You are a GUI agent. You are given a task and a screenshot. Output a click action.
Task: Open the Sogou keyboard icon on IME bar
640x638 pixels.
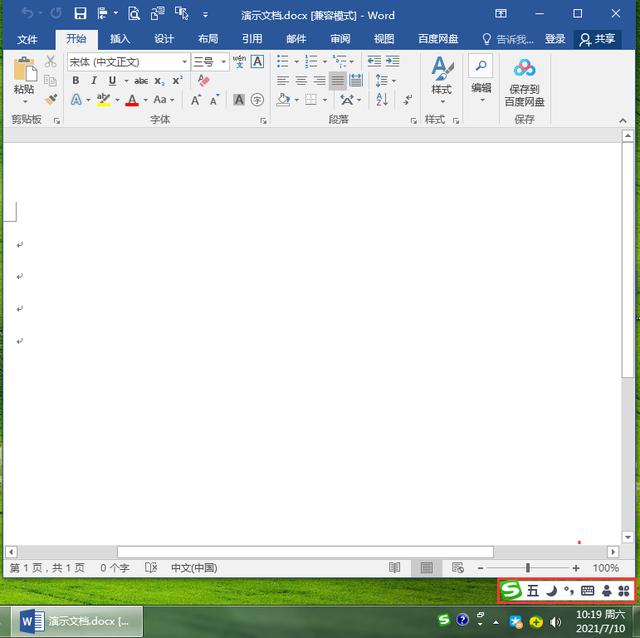(x=588, y=591)
